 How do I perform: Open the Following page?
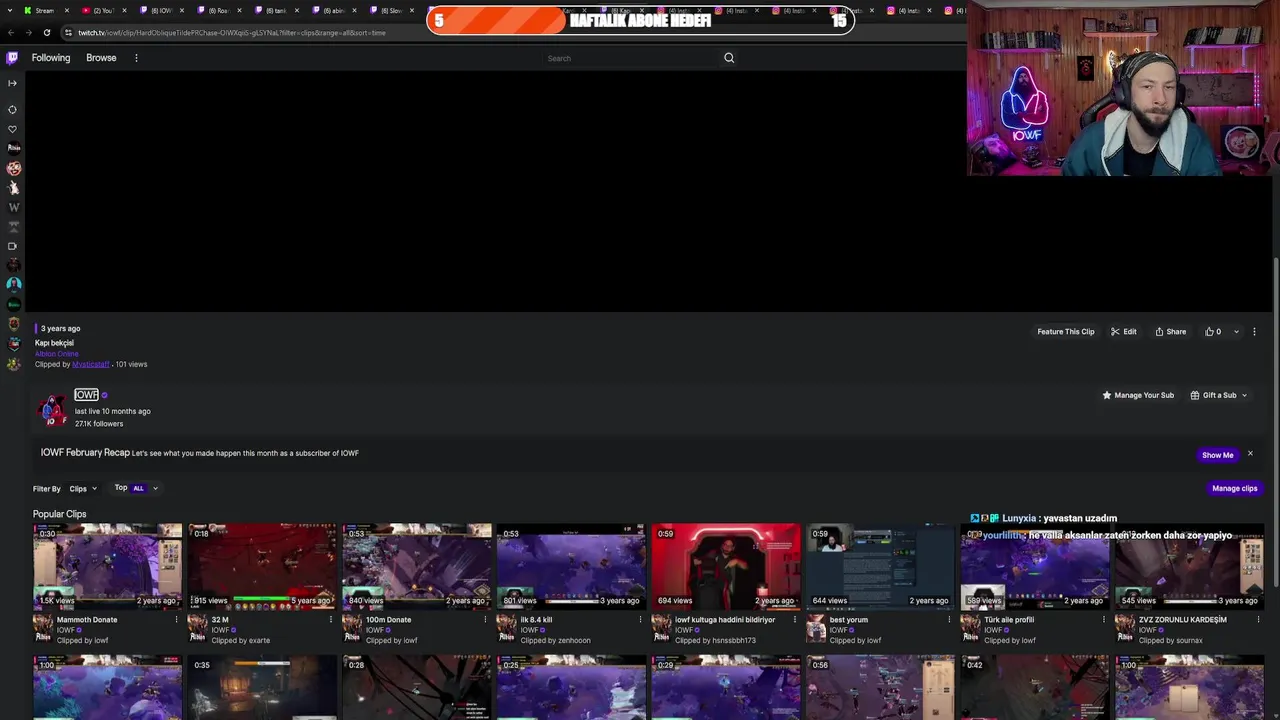click(x=51, y=58)
